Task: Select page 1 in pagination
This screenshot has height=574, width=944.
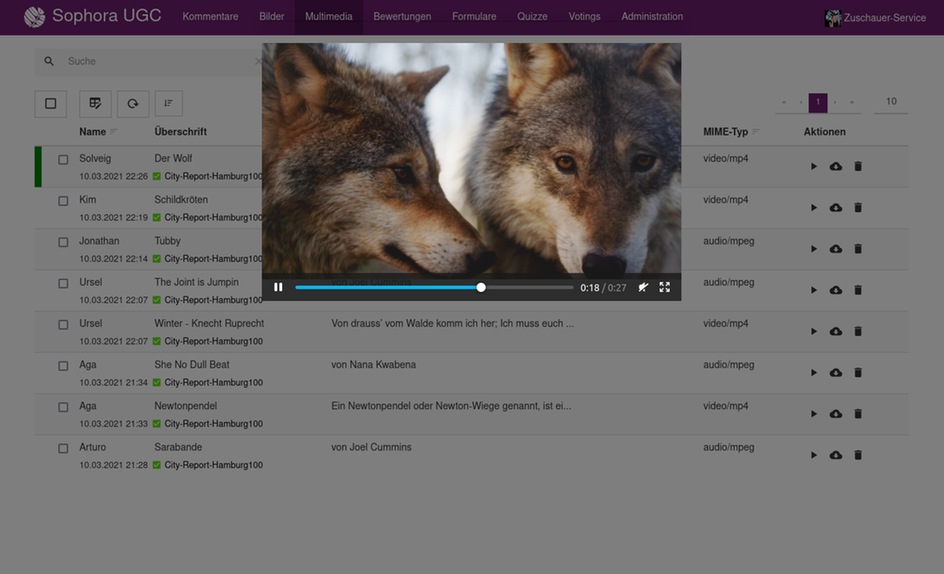Action: [818, 102]
